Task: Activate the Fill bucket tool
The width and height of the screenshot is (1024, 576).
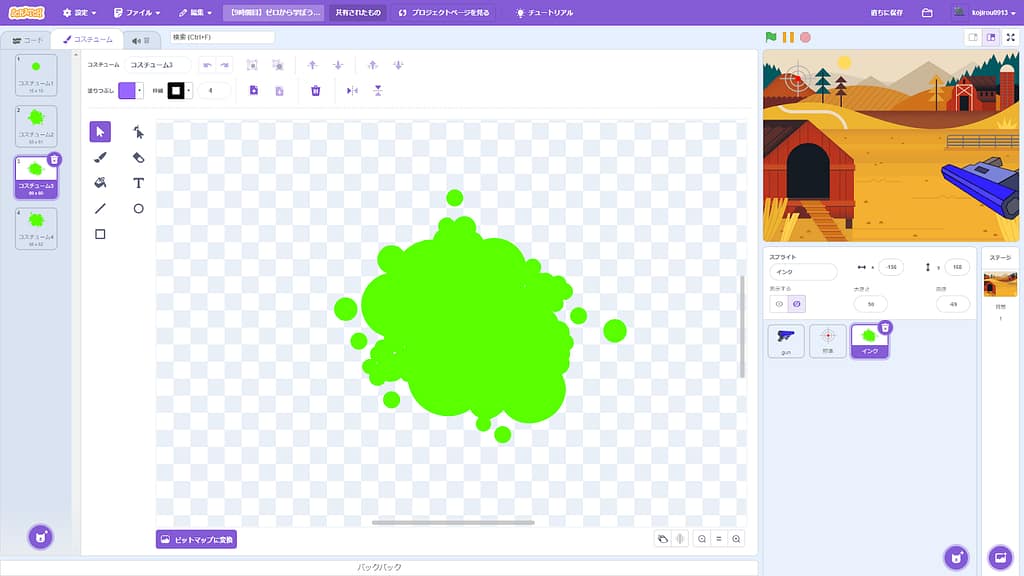Action: [x=100, y=183]
